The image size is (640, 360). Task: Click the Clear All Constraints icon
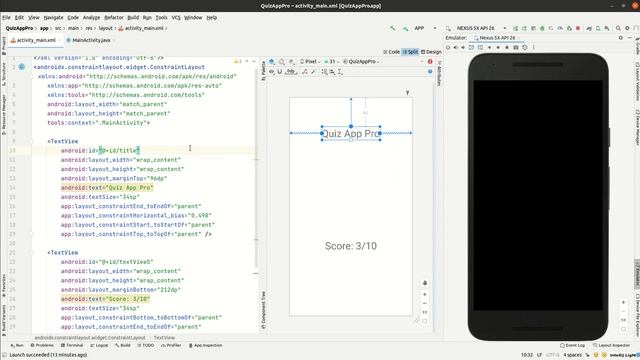tap(305, 72)
